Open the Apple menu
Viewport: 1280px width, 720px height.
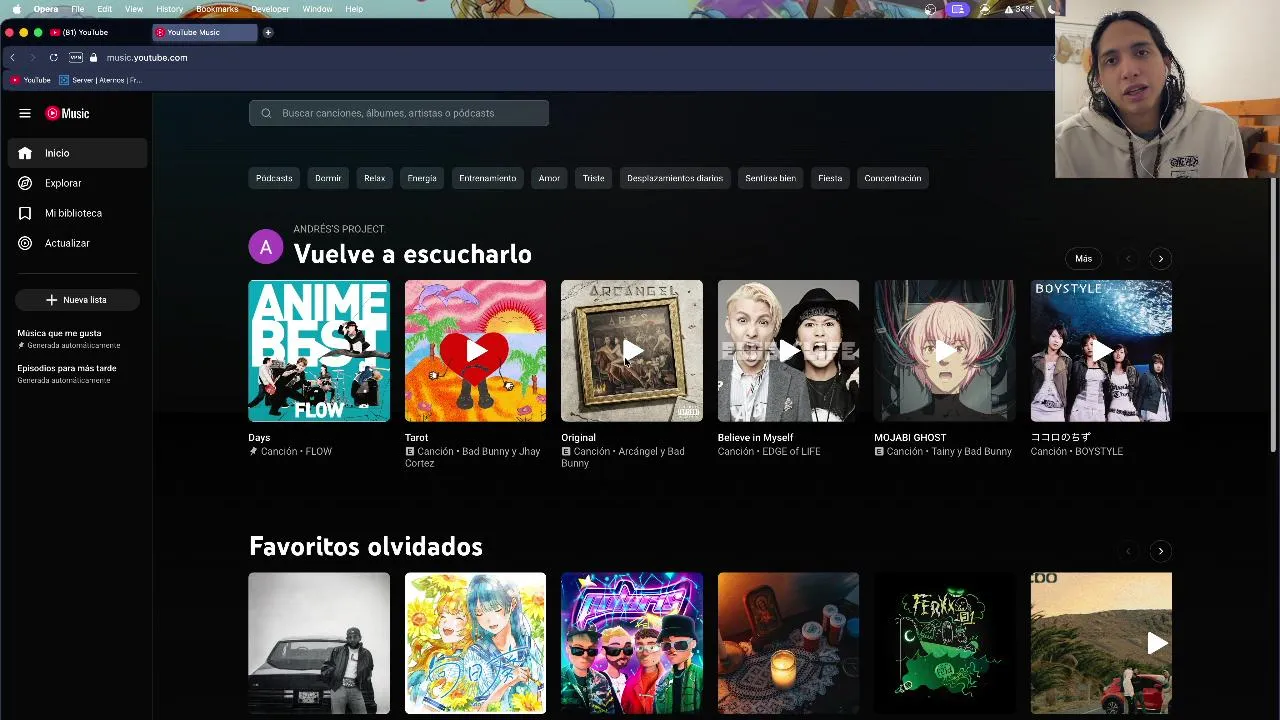coord(16,9)
